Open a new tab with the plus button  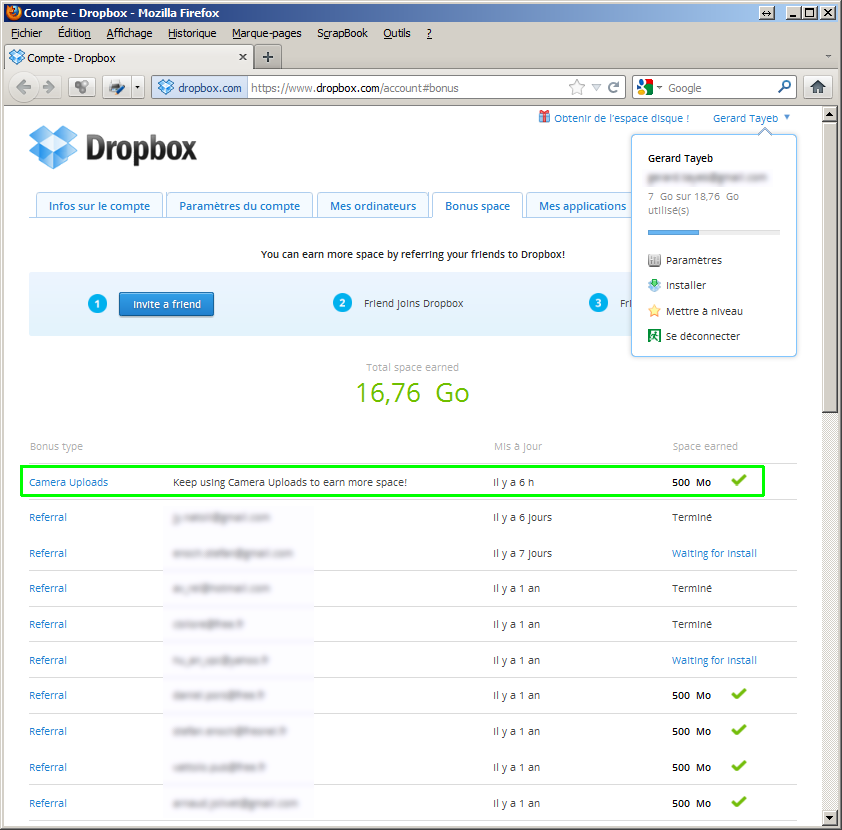[267, 57]
